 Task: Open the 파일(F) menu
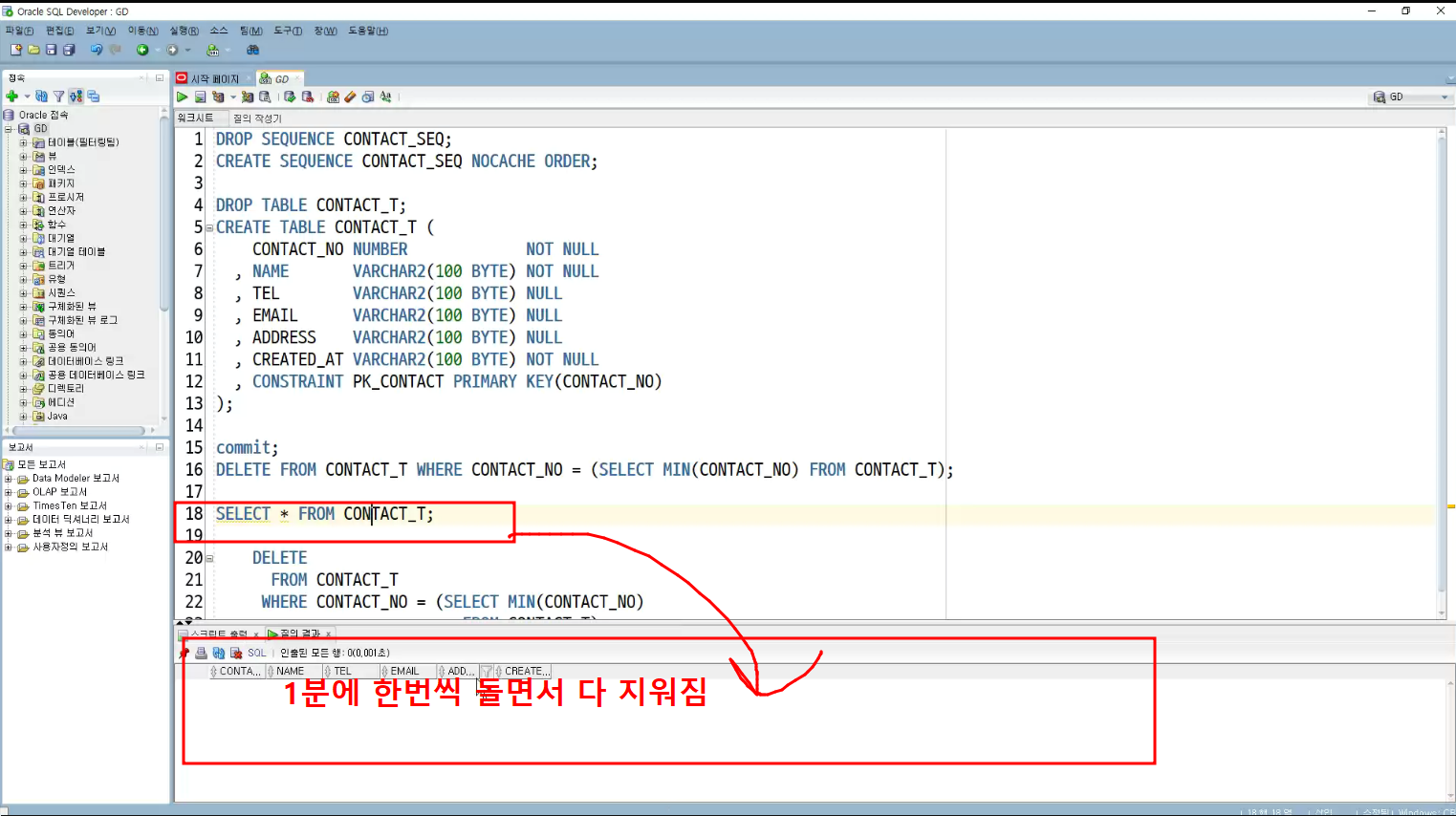19,31
